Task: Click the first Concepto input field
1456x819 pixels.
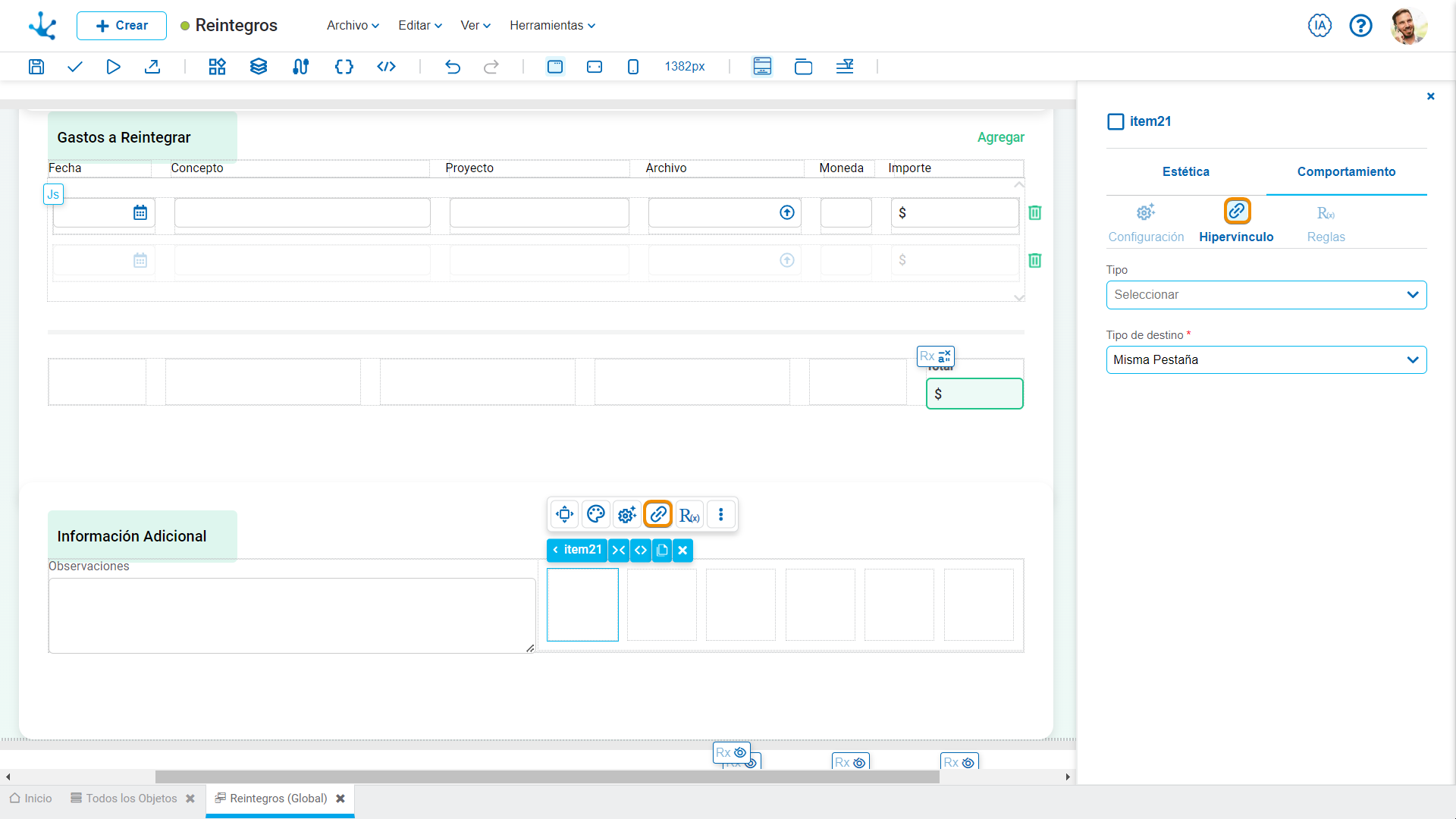Action: (x=303, y=213)
